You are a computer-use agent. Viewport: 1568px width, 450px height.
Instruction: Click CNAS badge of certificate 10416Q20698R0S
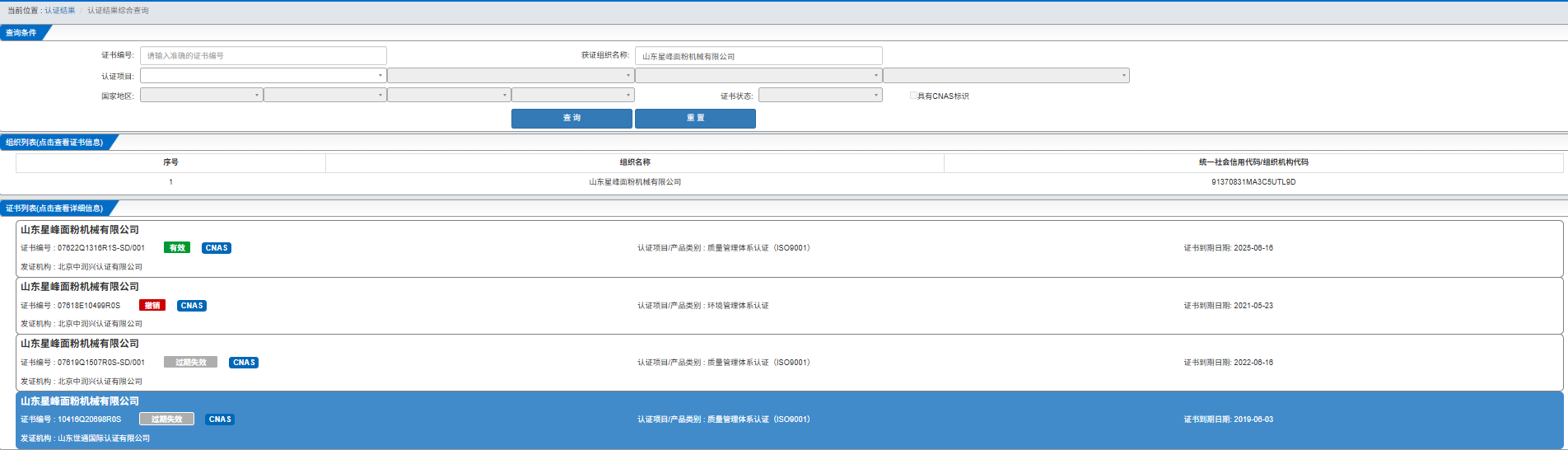220,420
